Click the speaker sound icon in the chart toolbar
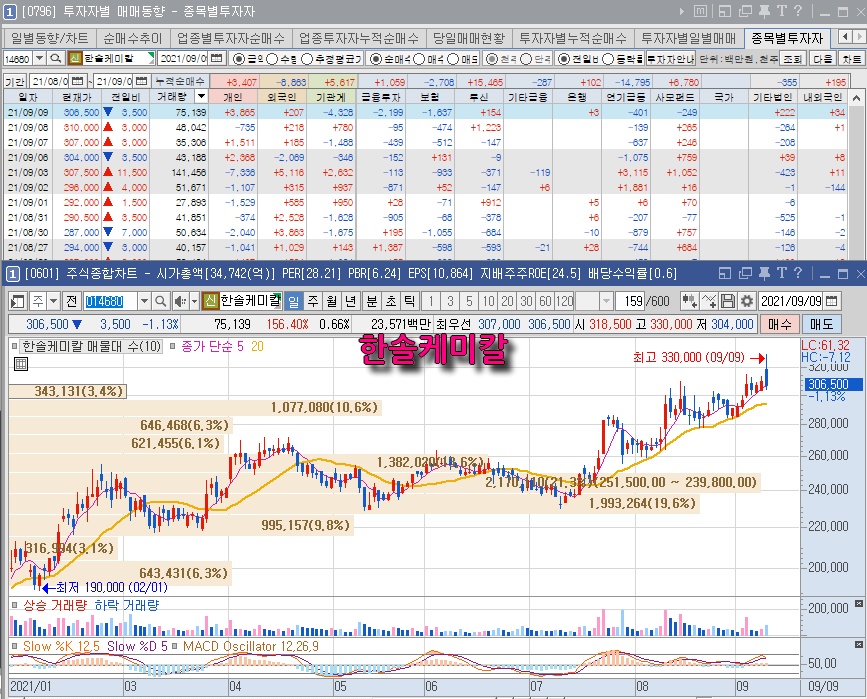The image size is (867, 699). point(180,301)
